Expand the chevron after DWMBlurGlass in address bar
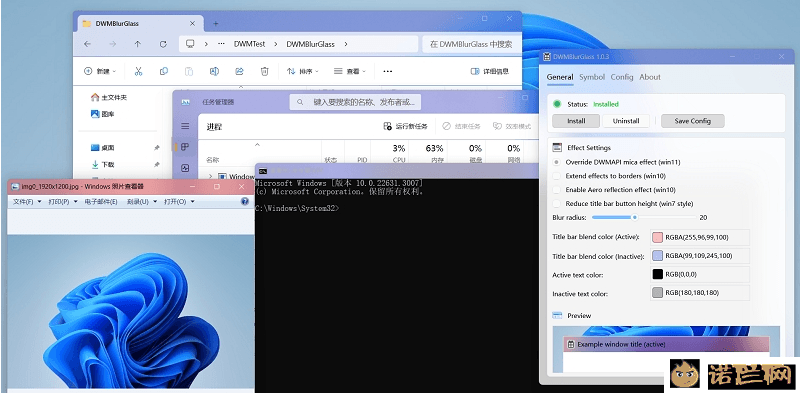 pyautogui.click(x=346, y=44)
